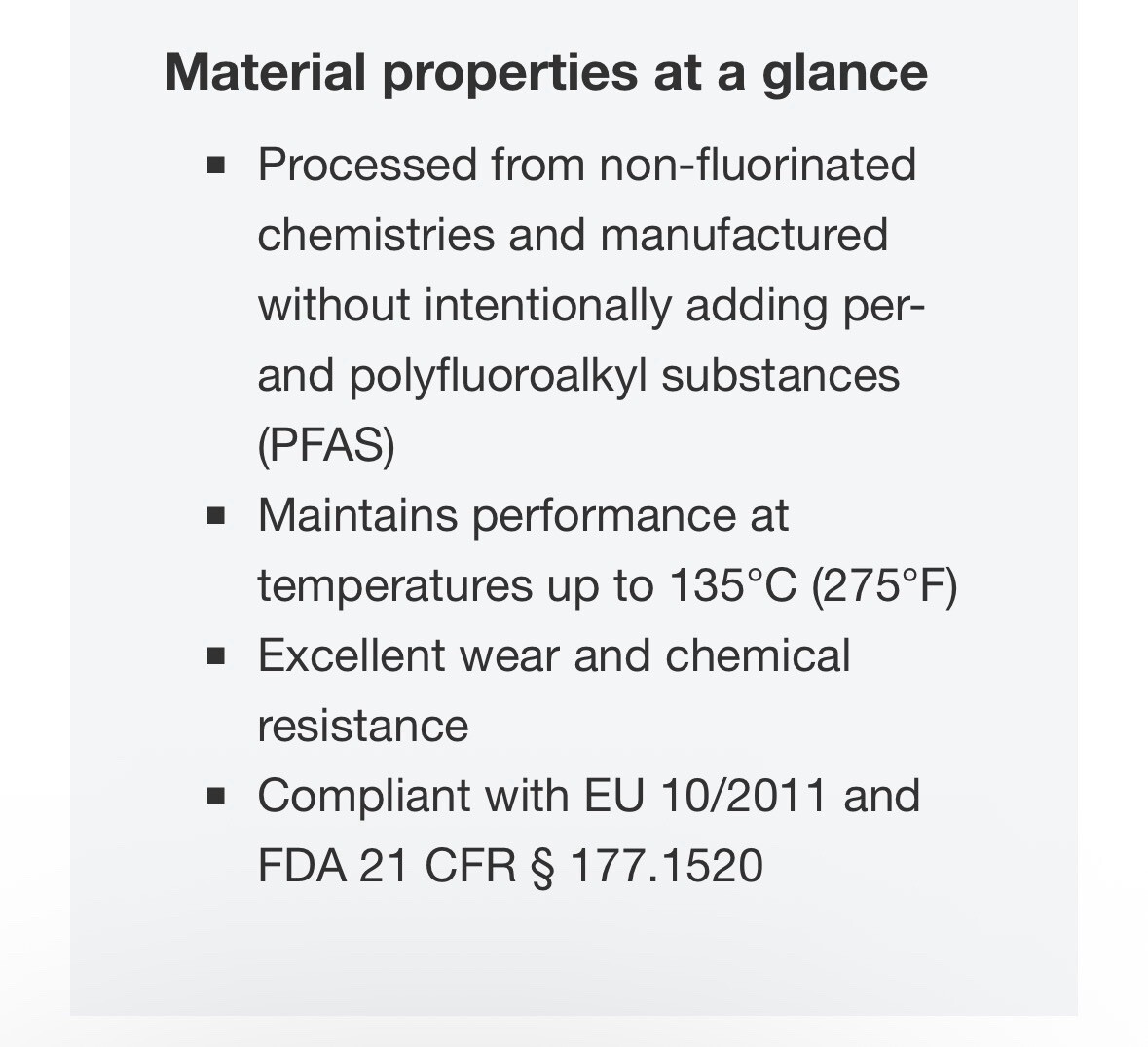
Task: Click the word 'glance' in the heading
Action: coord(845,75)
